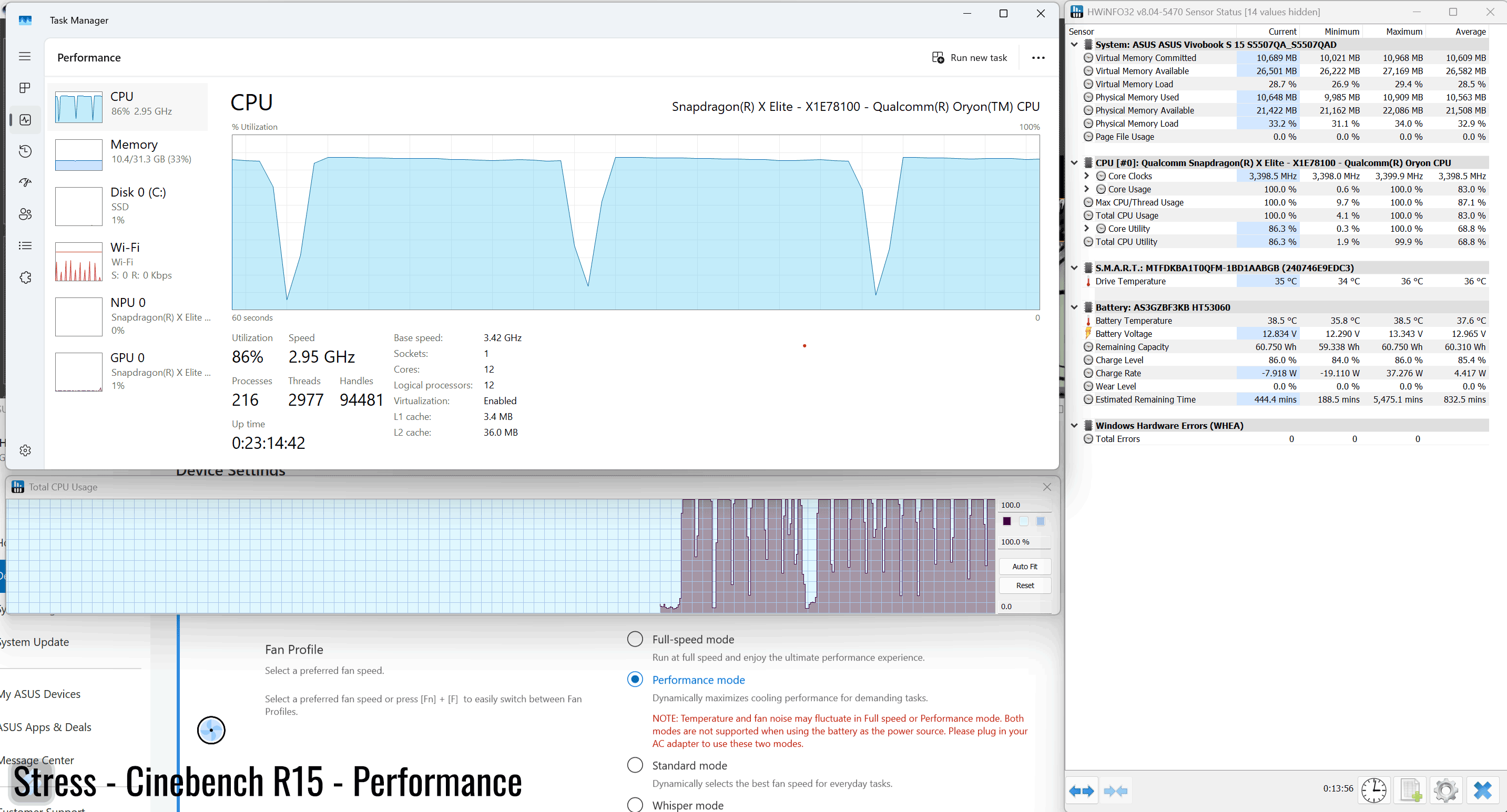Open ASUS Apps & Deals sidebar item

[46, 727]
